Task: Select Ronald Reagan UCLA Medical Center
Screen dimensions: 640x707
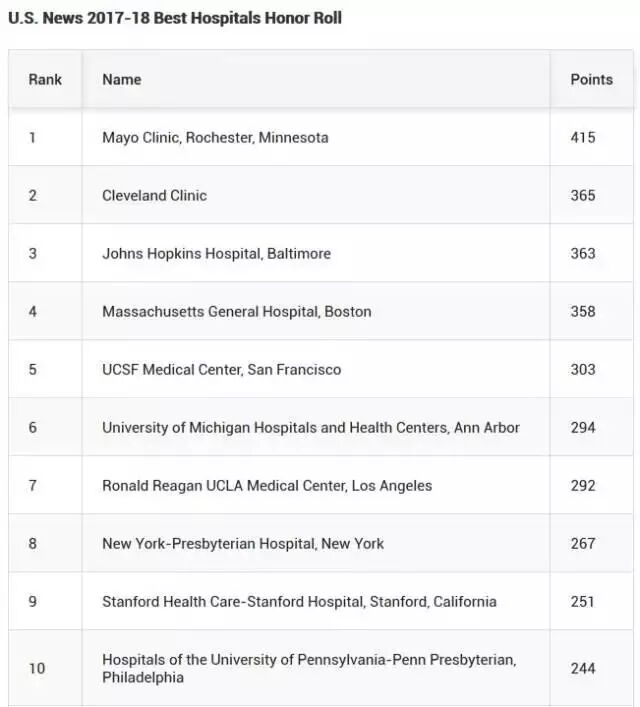Action: [x=267, y=485]
